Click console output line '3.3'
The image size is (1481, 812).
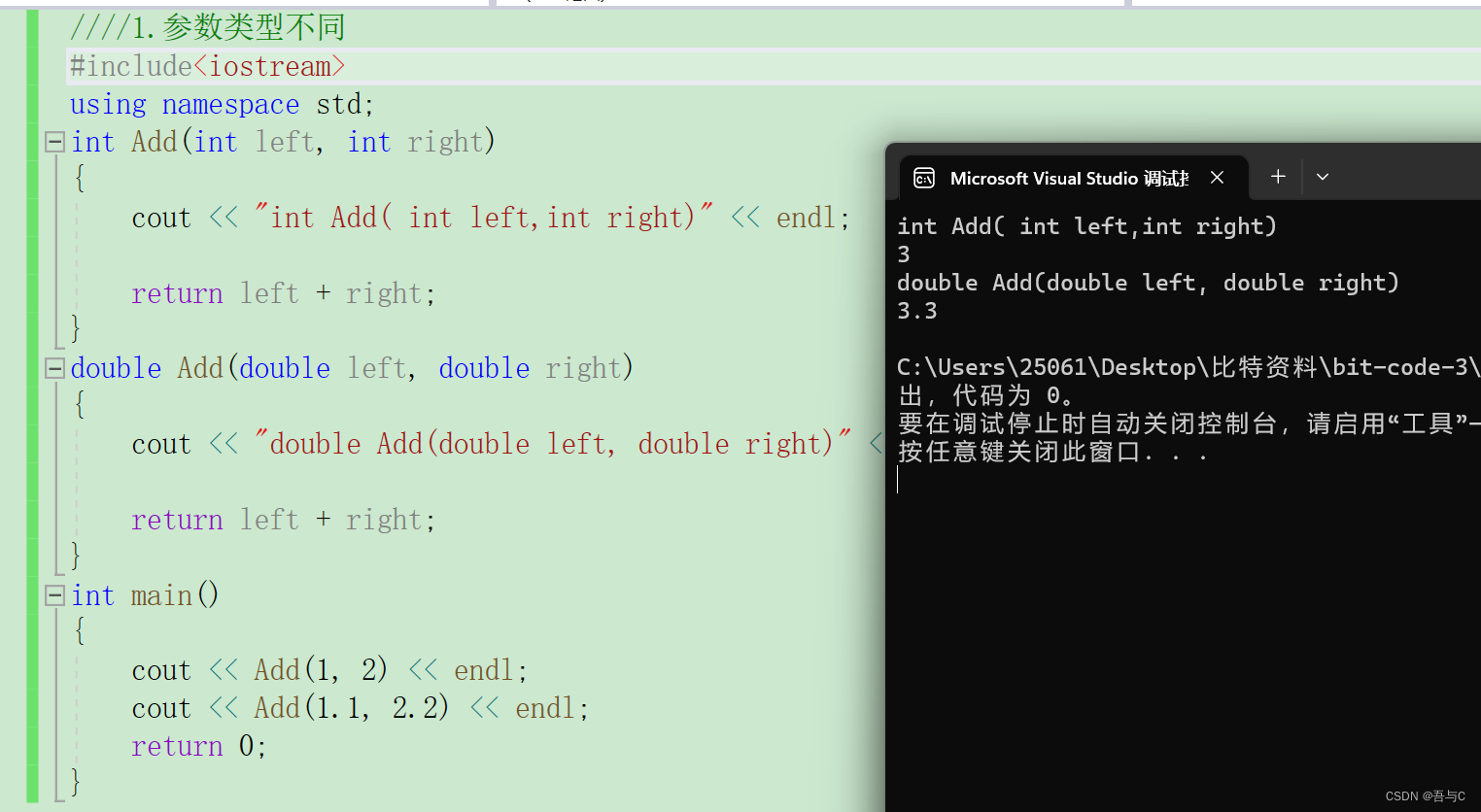tap(917, 311)
